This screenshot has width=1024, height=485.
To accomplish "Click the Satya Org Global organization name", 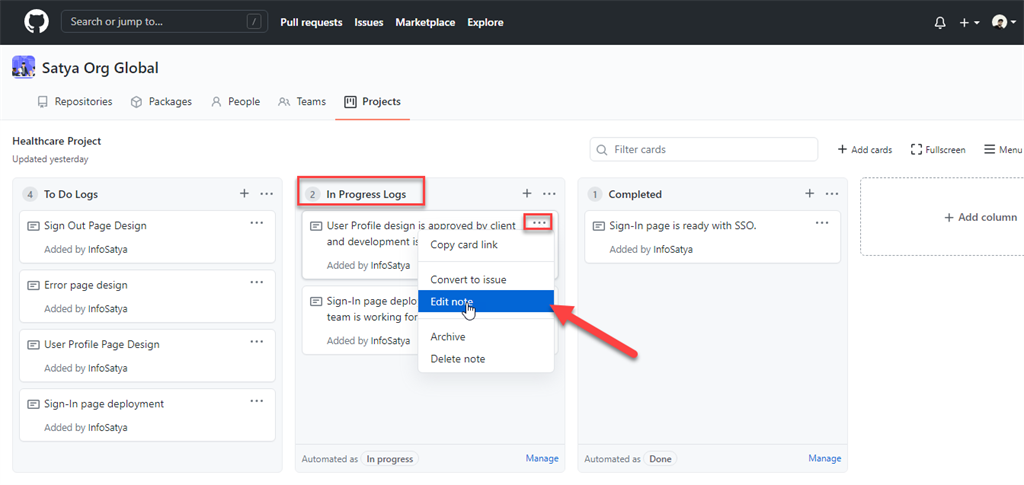I will click(101, 68).
